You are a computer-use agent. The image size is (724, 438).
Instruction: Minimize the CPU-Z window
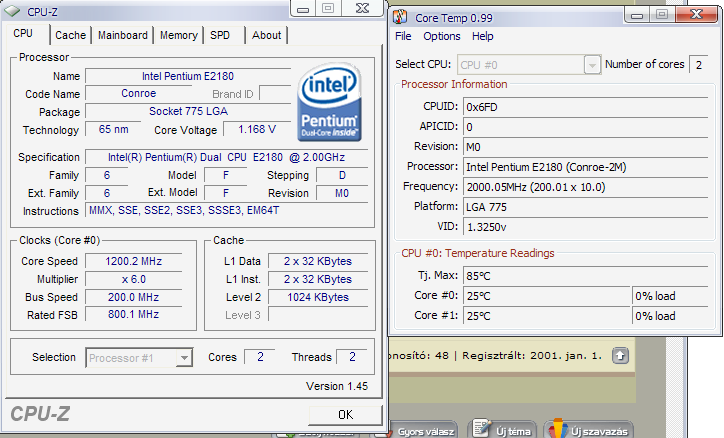(303, 9)
